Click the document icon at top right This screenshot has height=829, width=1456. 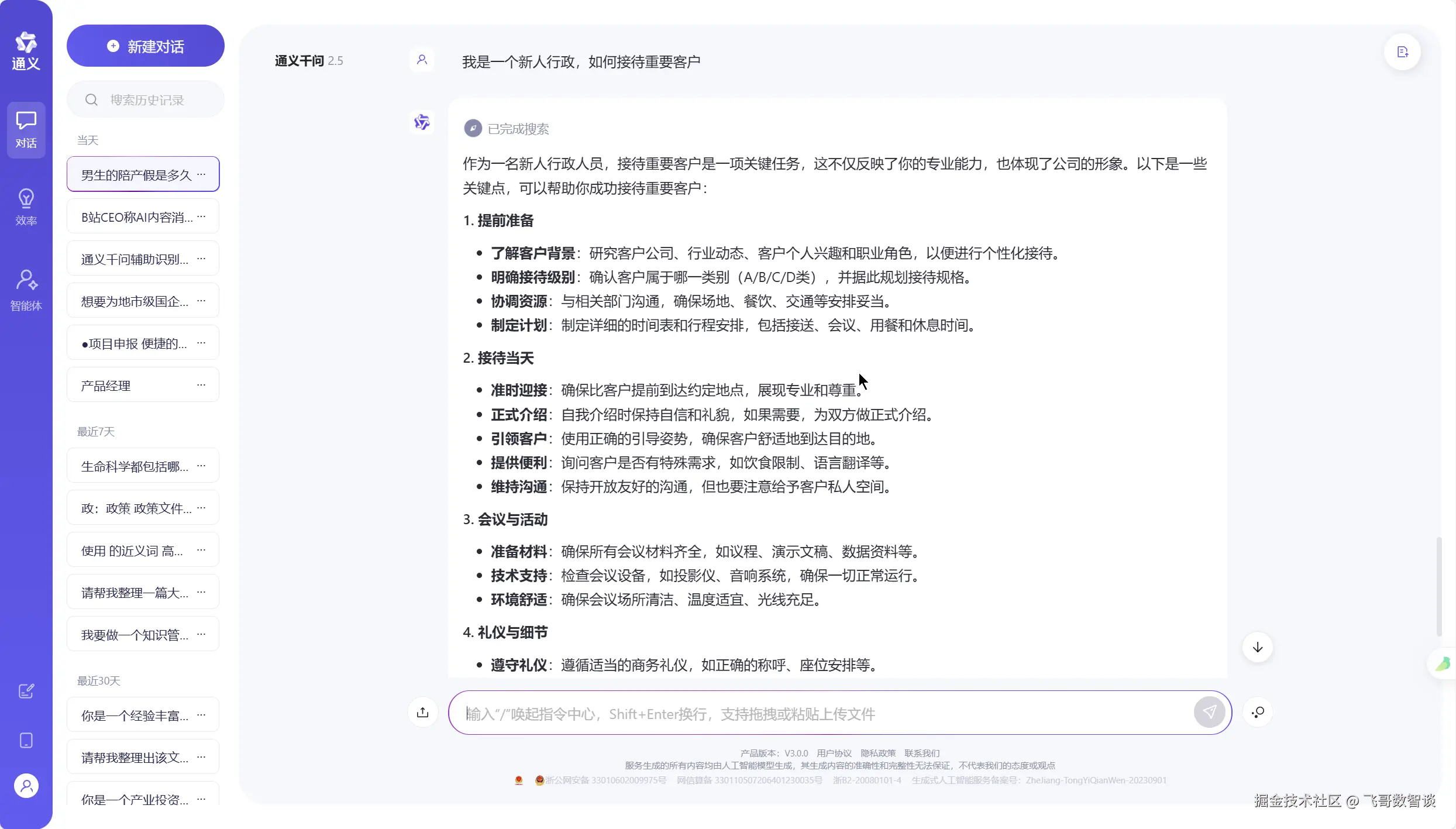(x=1402, y=53)
